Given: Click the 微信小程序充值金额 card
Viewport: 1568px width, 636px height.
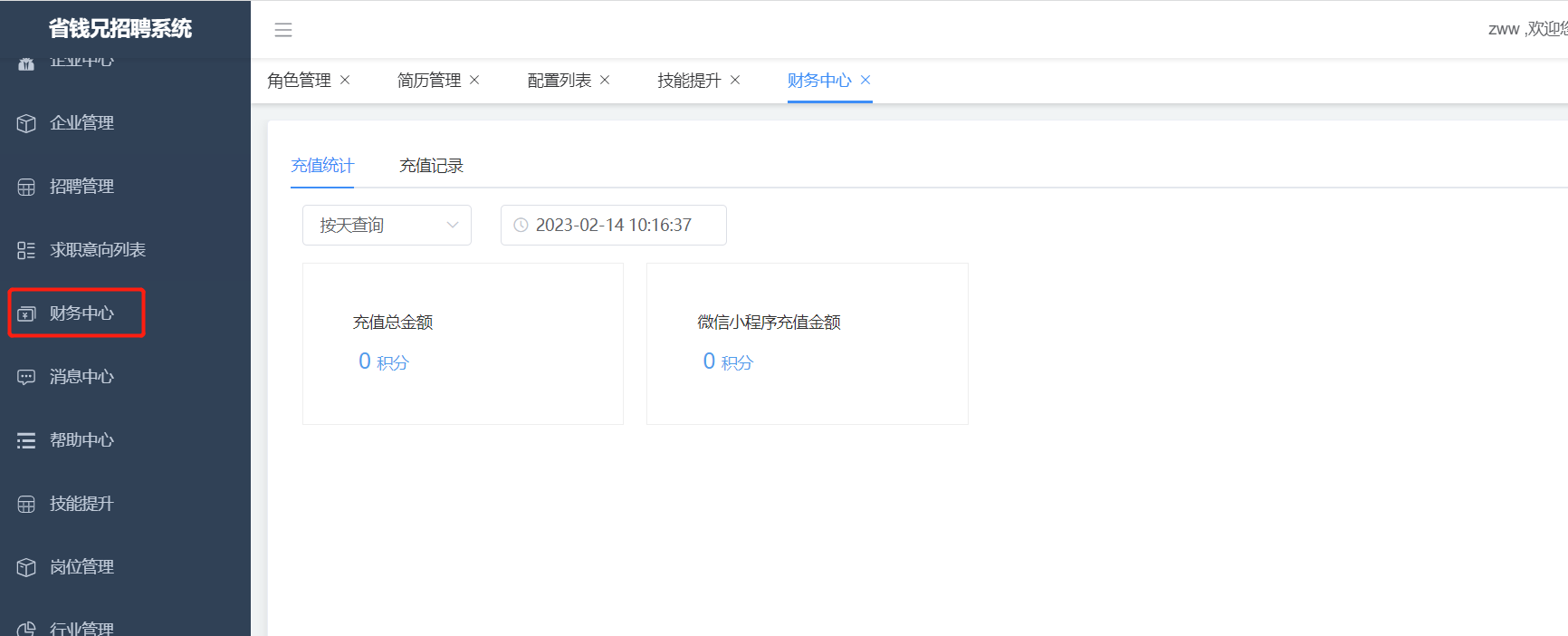Looking at the screenshot, I should point(807,343).
